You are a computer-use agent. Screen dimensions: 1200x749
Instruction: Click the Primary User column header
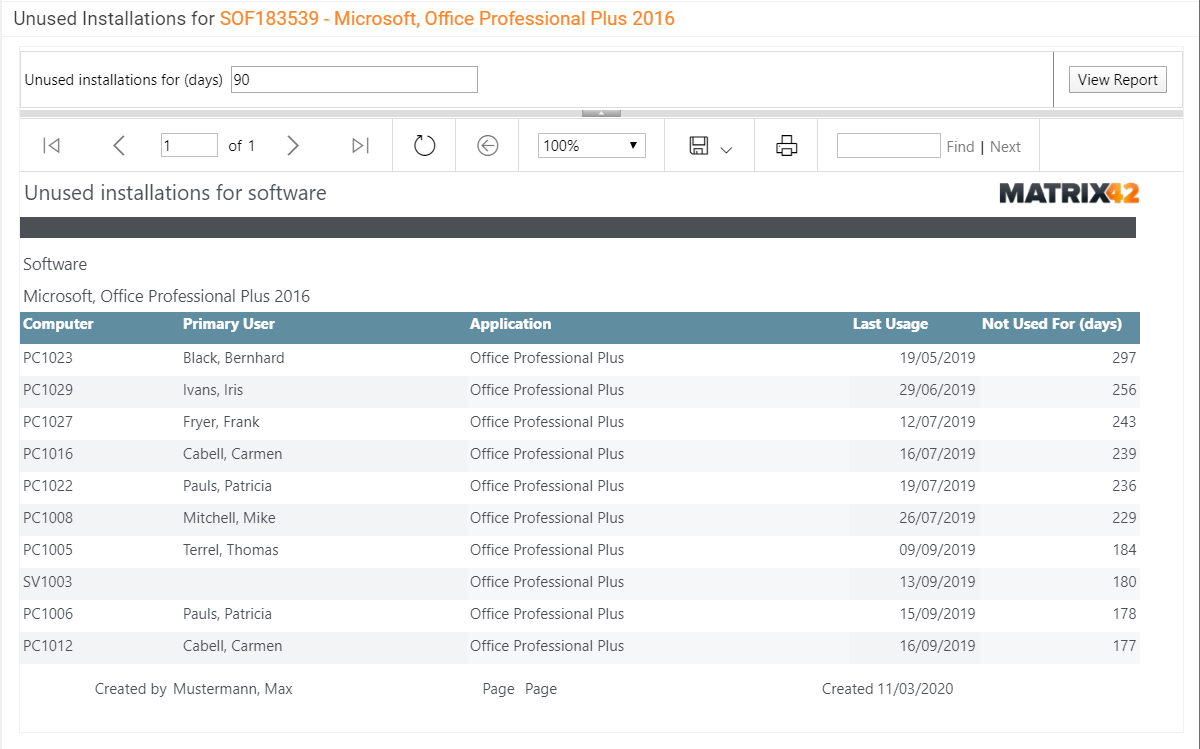[229, 324]
